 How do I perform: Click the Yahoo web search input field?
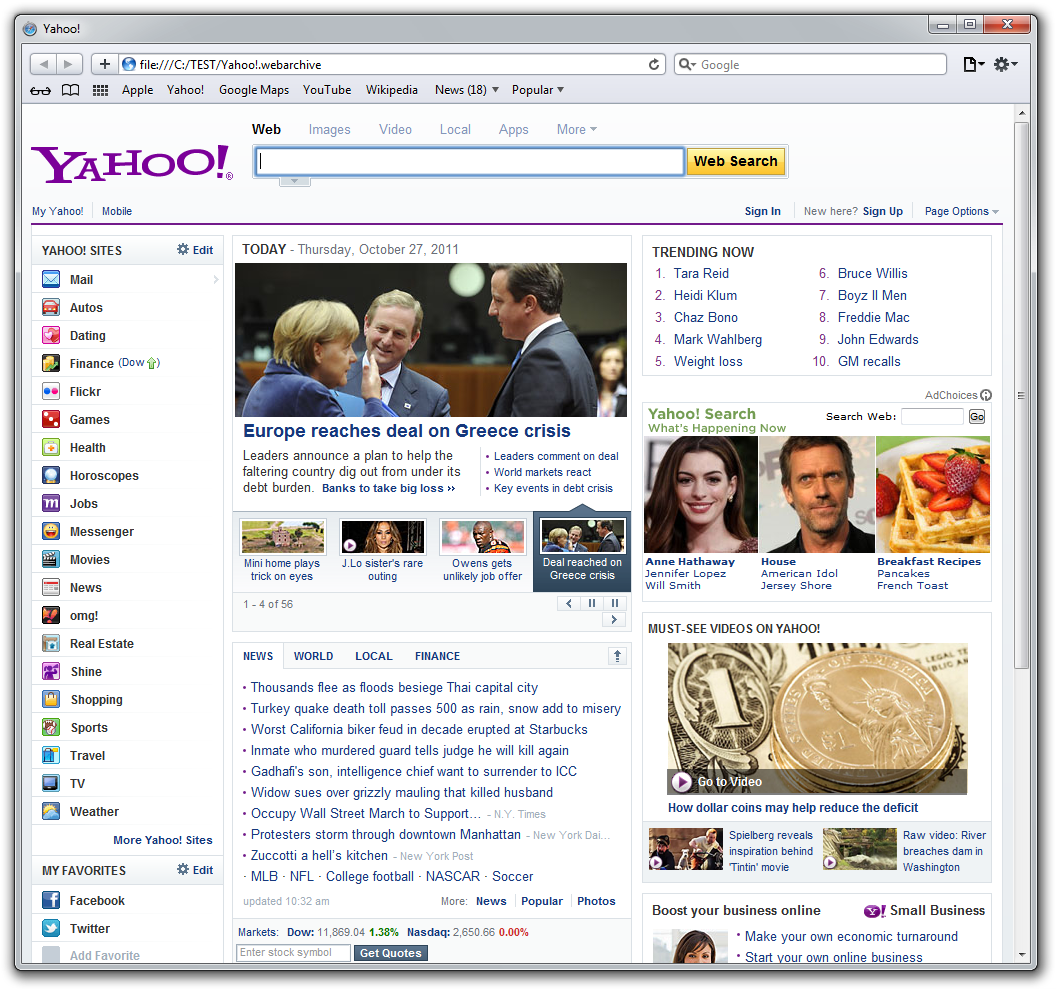click(x=469, y=162)
